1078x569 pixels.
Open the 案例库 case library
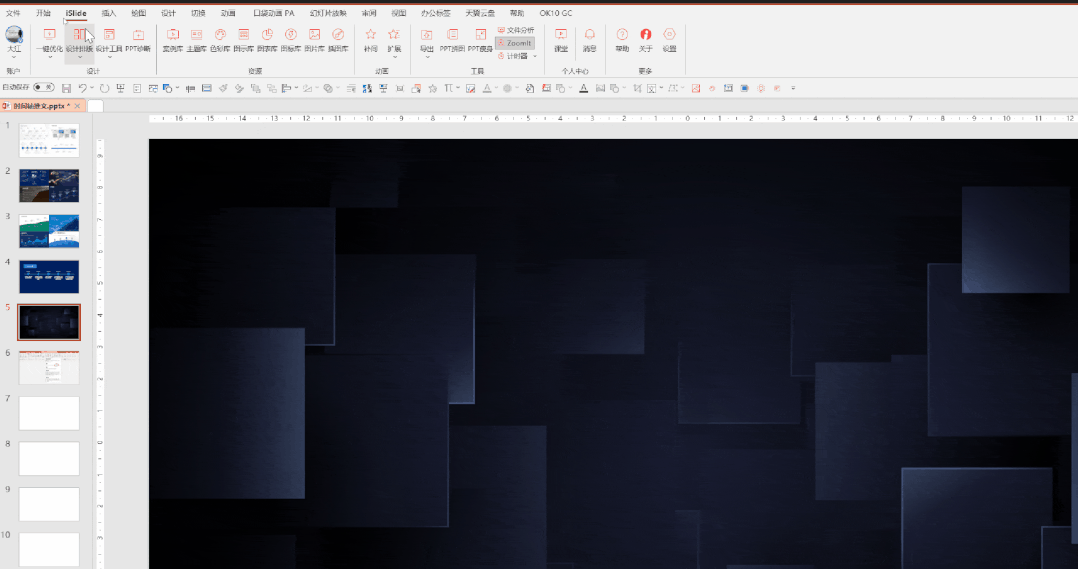click(172, 39)
